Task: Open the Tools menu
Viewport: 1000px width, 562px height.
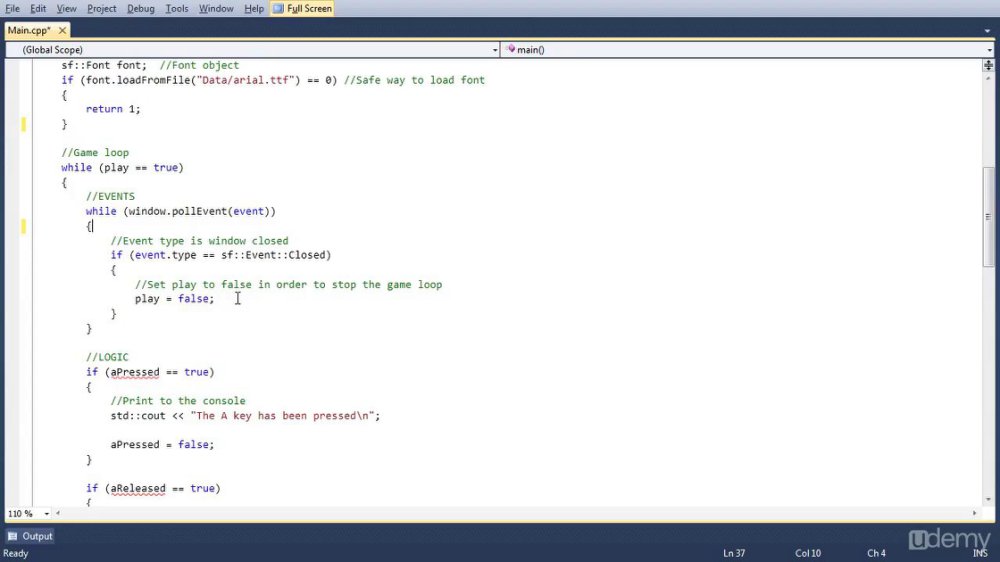Action: pos(177,8)
